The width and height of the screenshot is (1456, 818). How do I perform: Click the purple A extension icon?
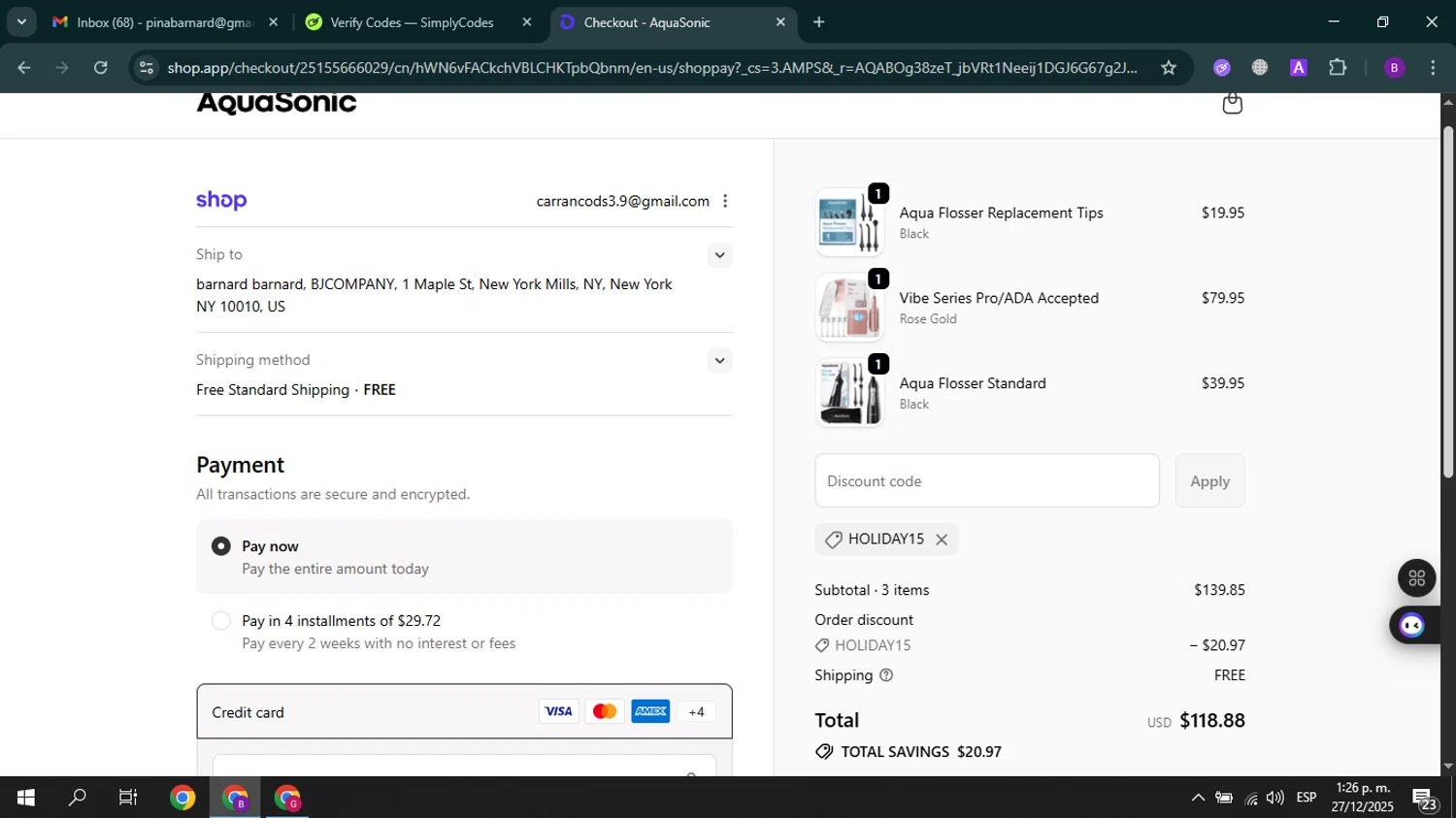pyautogui.click(x=1298, y=67)
